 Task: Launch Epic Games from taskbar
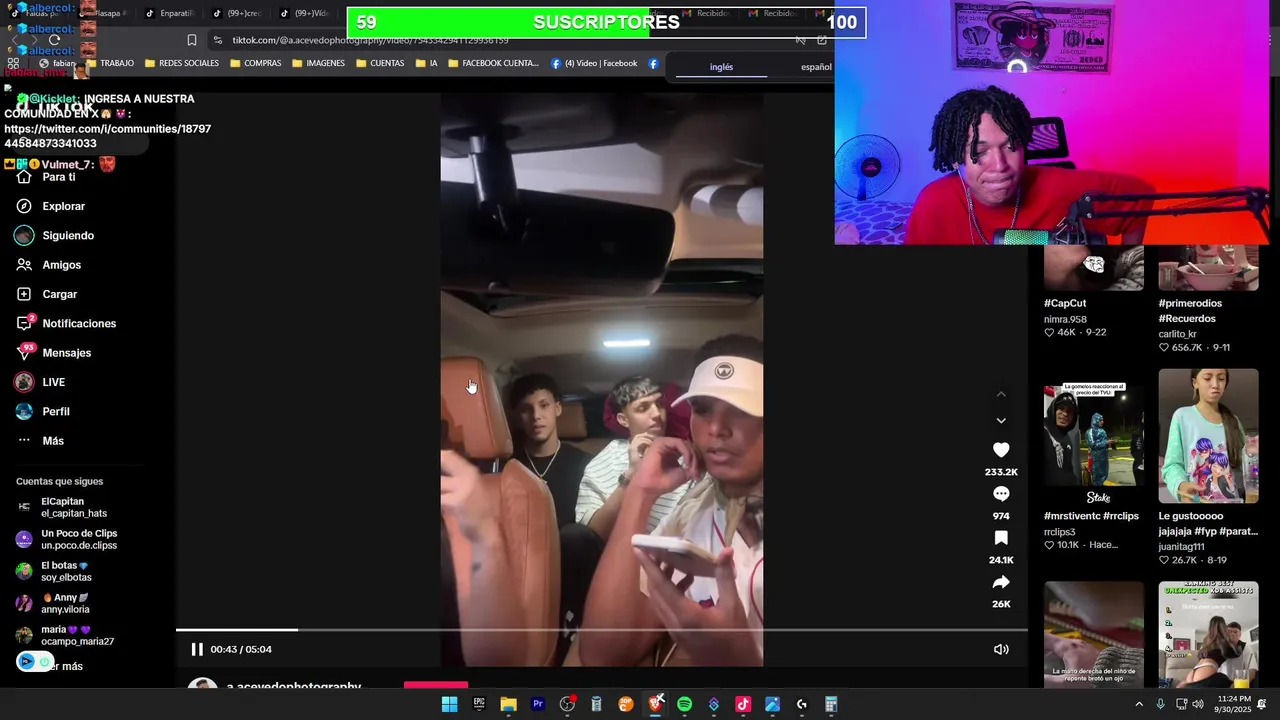coord(479,704)
